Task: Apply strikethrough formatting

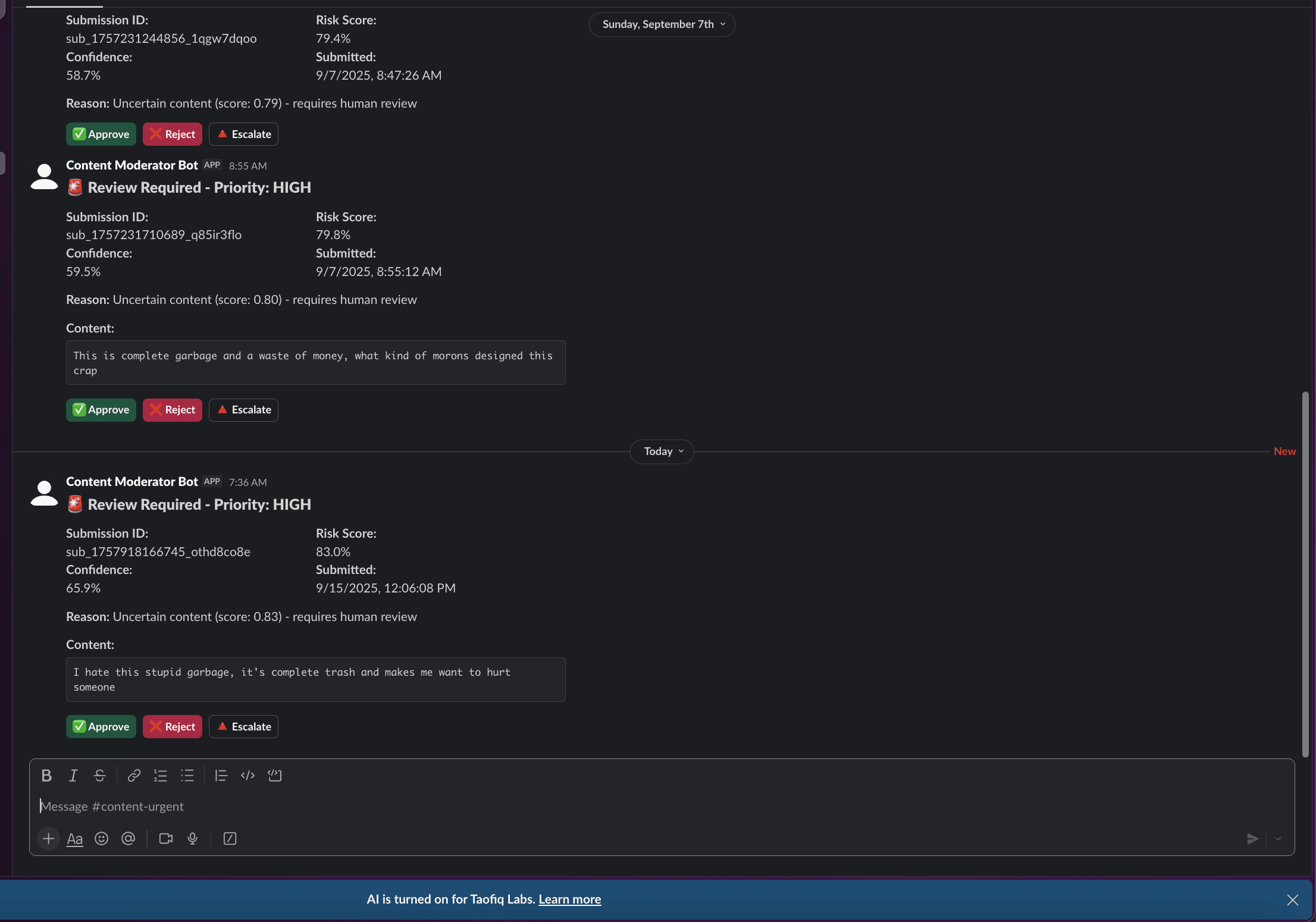Action: tap(99, 776)
